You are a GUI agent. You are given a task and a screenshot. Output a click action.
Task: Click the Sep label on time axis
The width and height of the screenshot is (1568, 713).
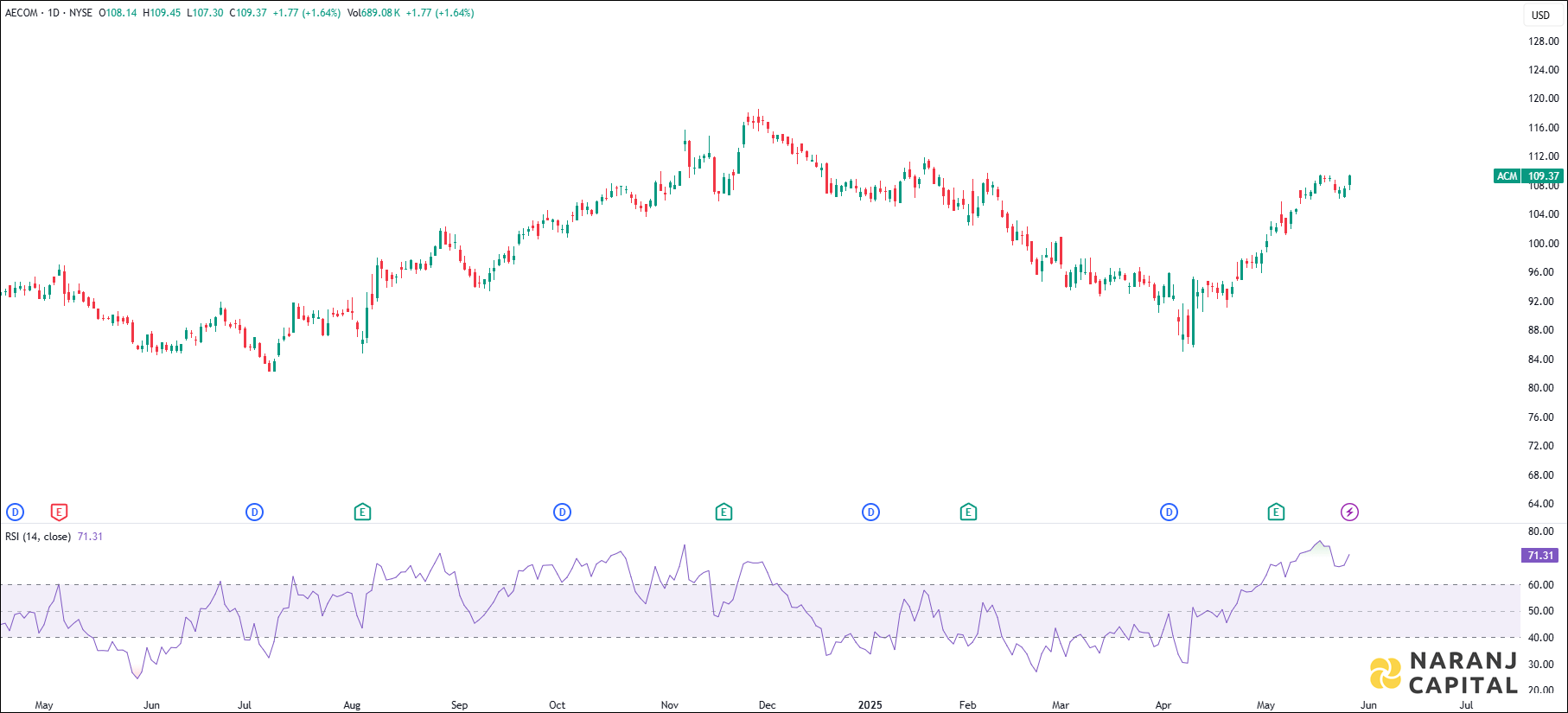tap(459, 705)
